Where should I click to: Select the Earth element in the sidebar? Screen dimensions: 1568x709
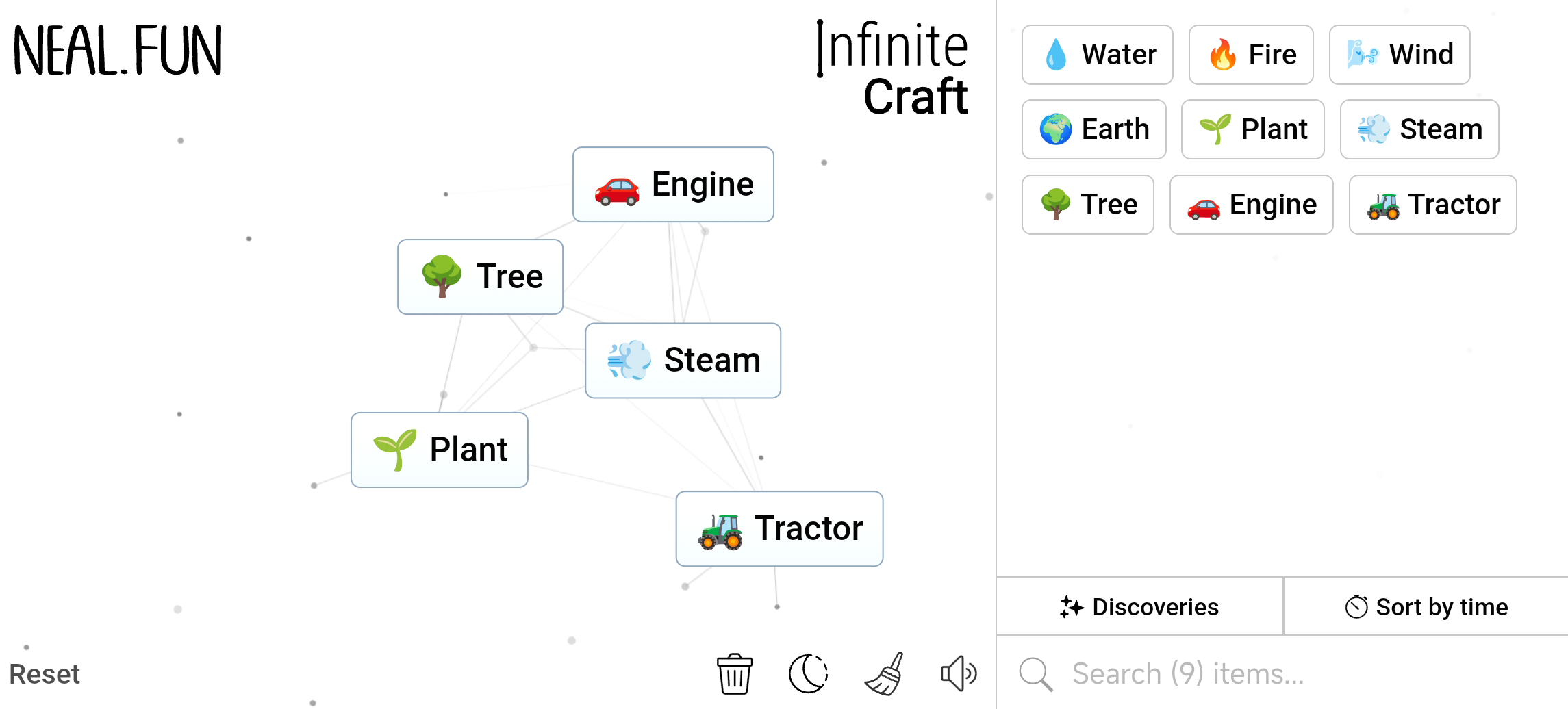coord(1093,129)
